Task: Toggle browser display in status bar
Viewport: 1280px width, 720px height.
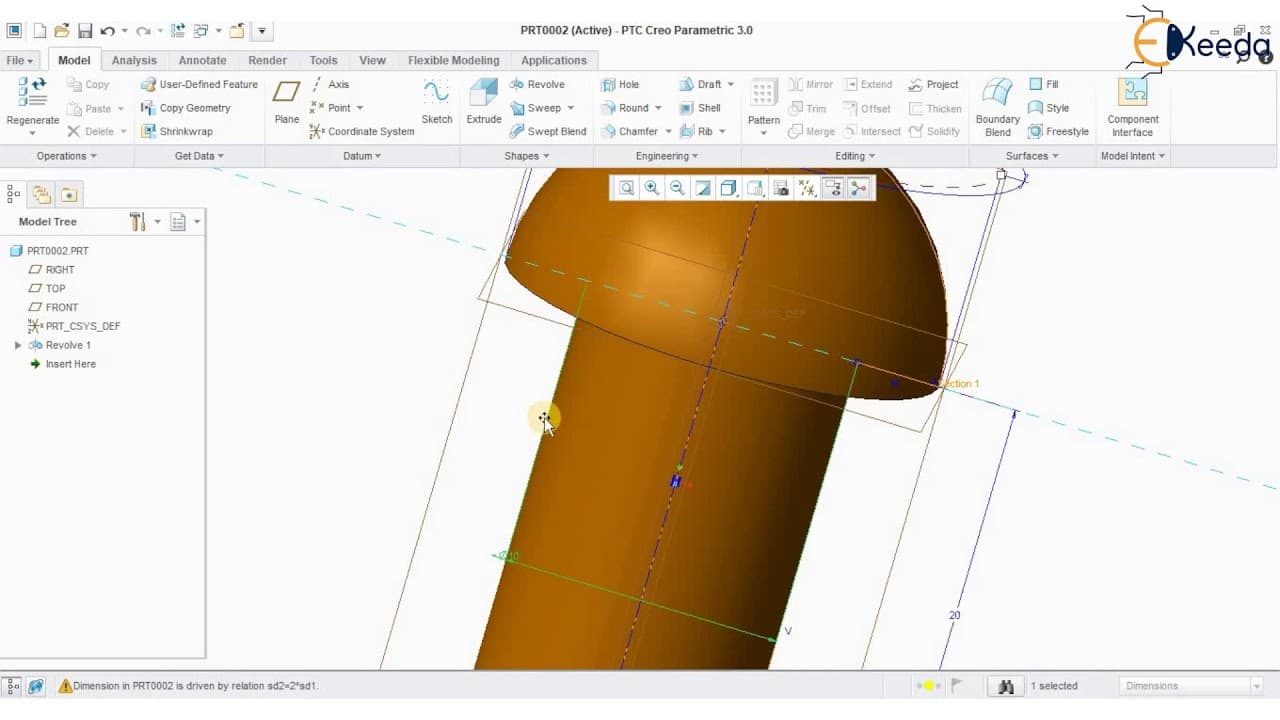Action: (x=36, y=686)
